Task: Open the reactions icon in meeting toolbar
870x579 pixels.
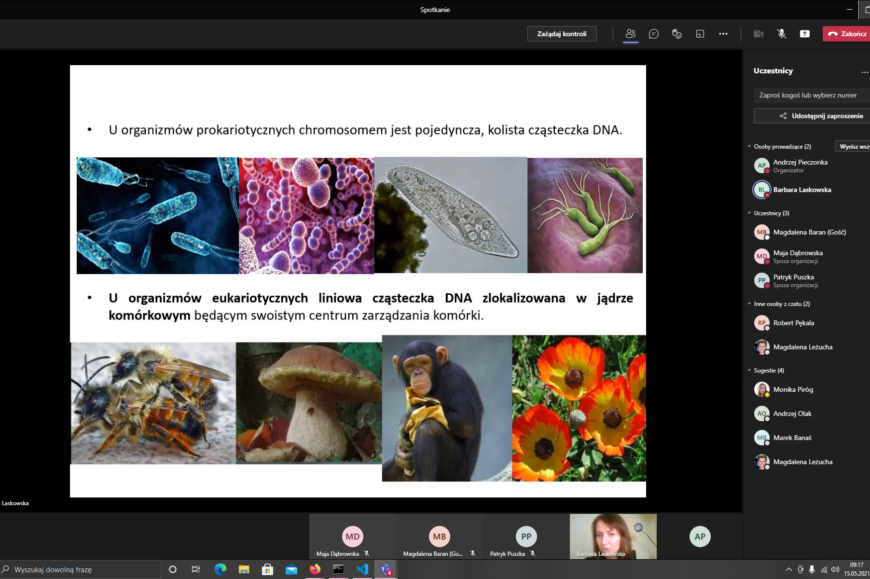Action: [x=677, y=34]
